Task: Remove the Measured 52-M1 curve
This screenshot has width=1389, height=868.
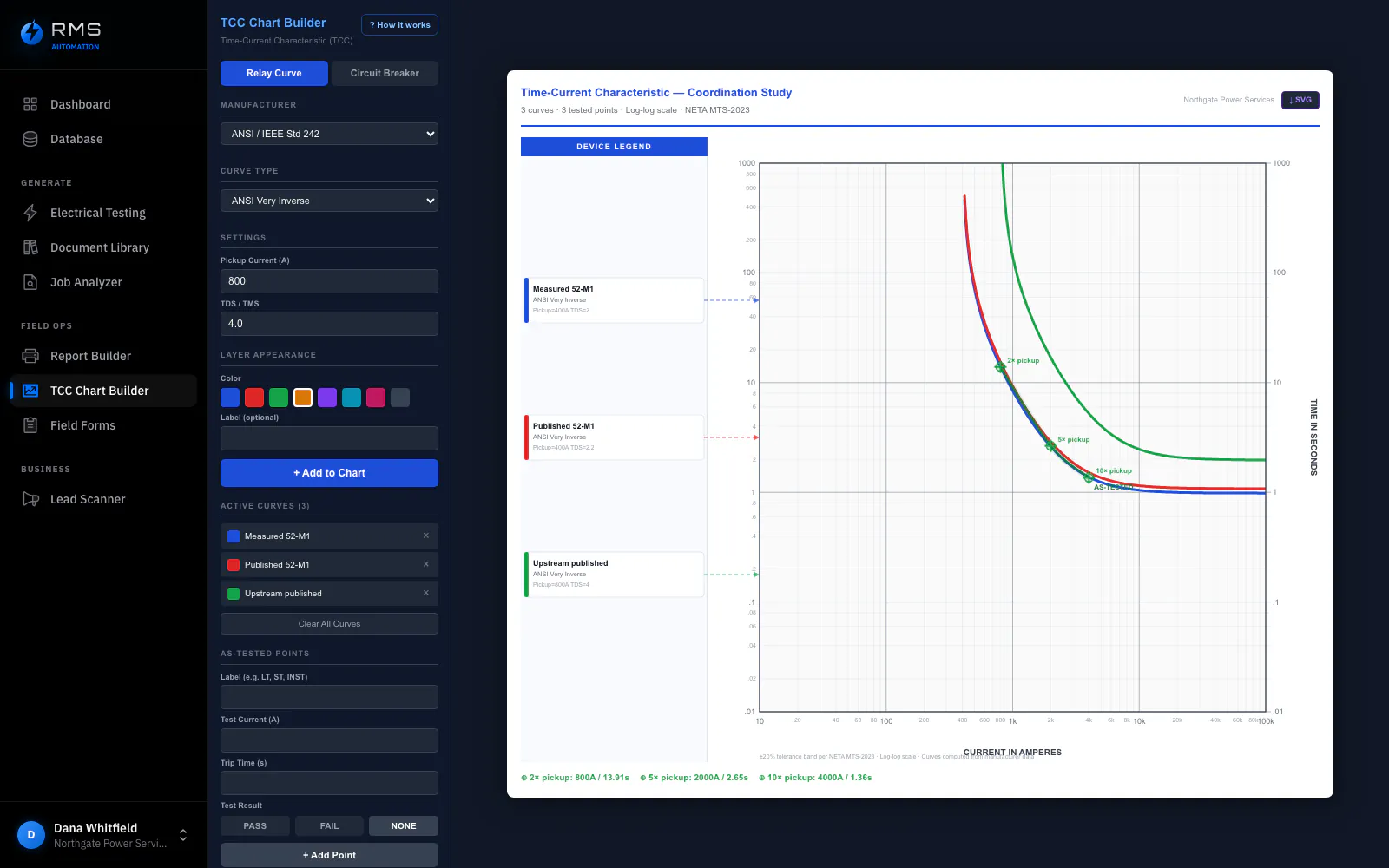Action: click(x=426, y=536)
